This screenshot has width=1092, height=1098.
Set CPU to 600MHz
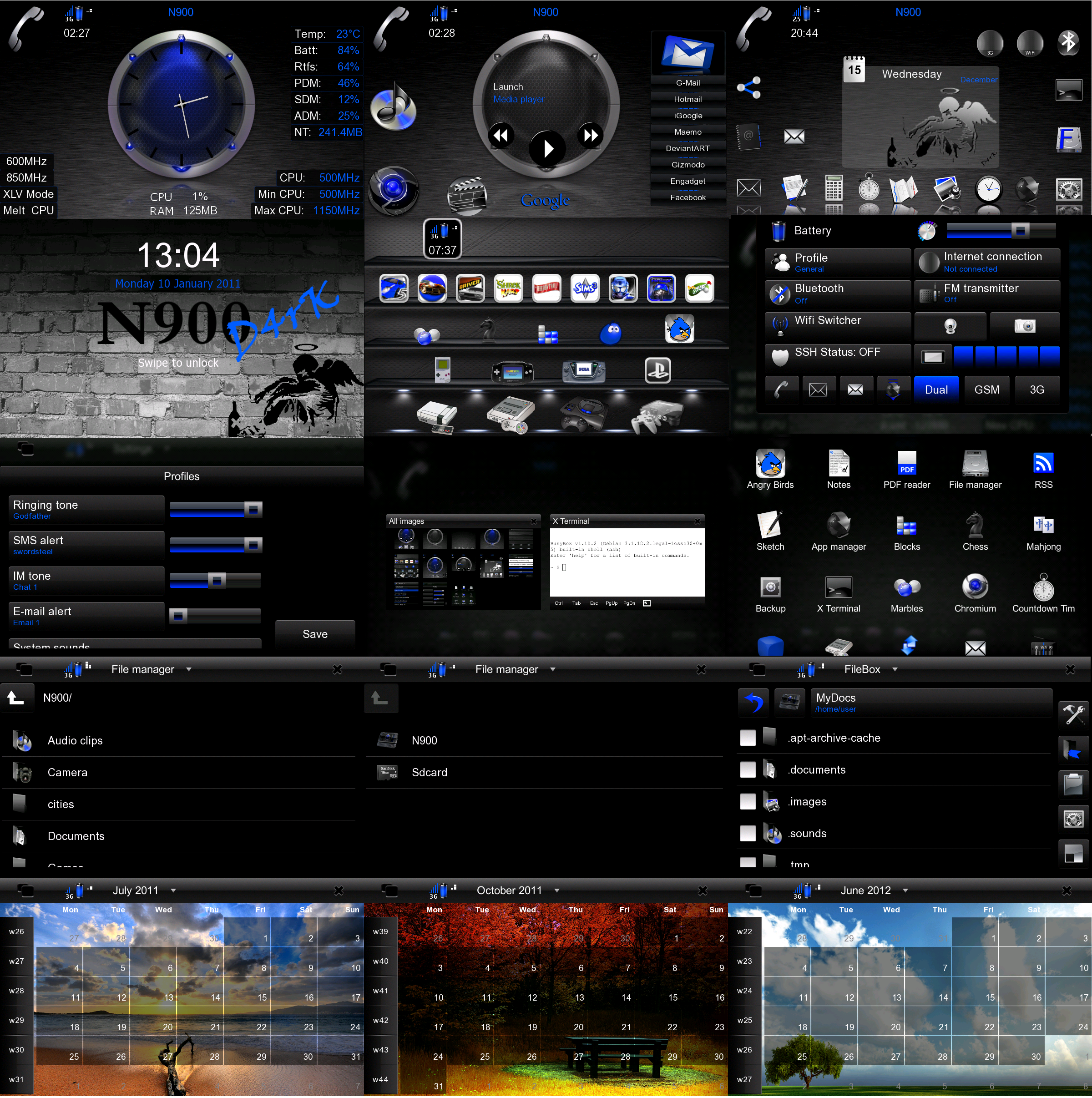pyautogui.click(x=26, y=162)
